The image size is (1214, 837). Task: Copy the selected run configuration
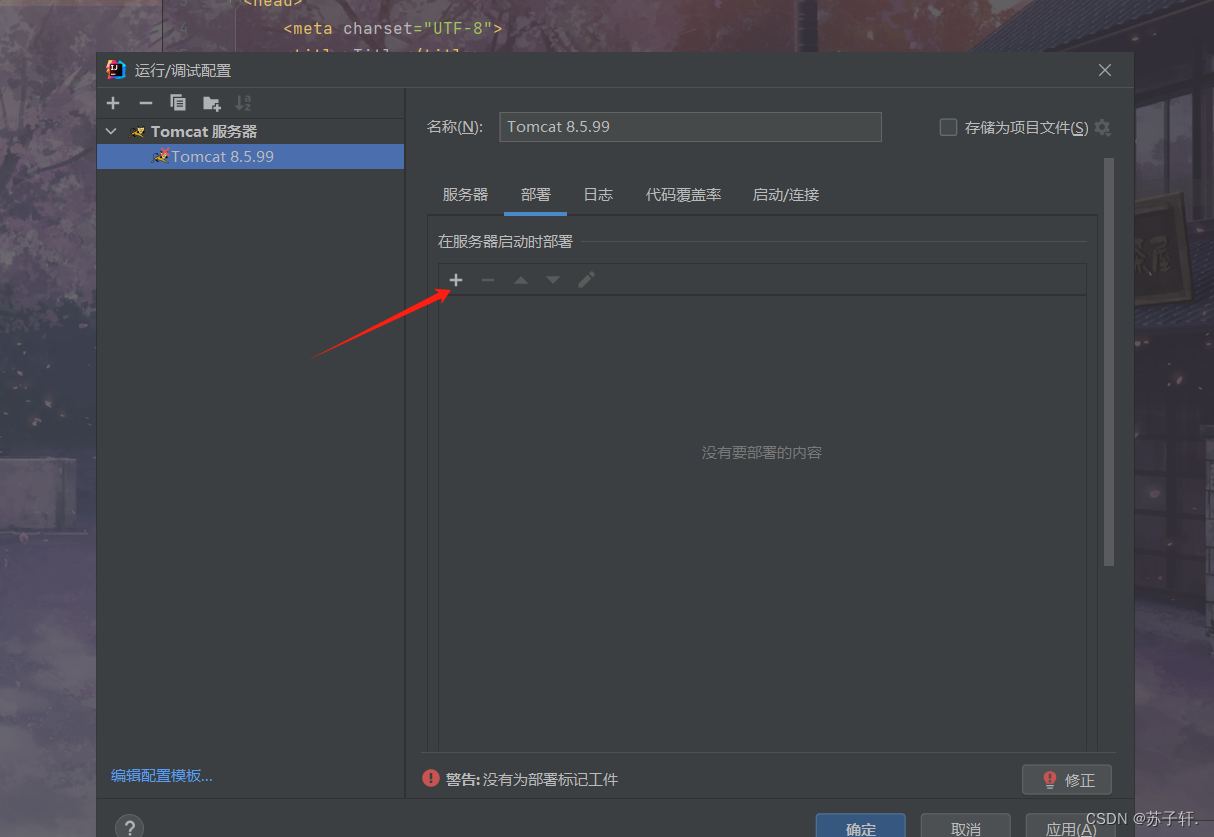click(x=178, y=103)
